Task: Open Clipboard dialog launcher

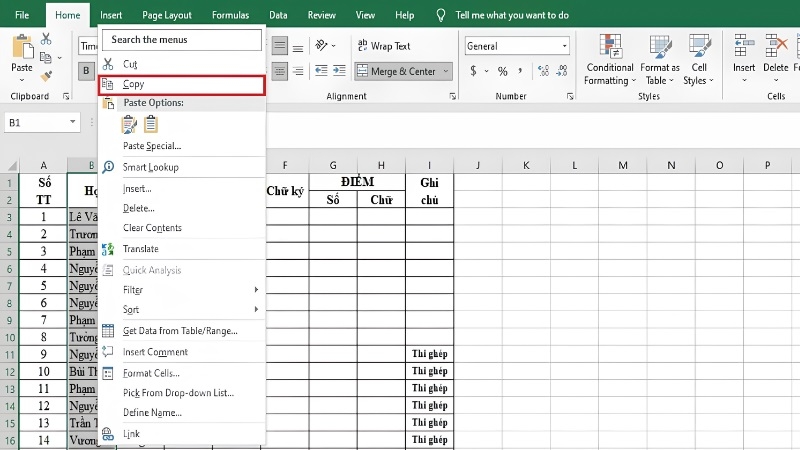Action: click(66, 96)
